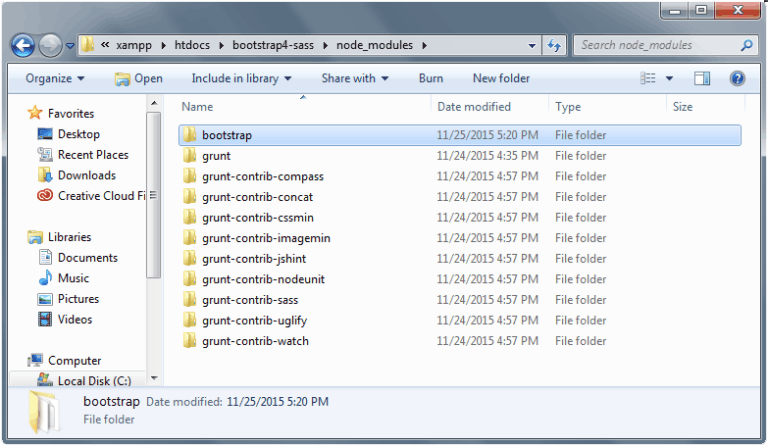Open the change view dropdown arrow

670,78
